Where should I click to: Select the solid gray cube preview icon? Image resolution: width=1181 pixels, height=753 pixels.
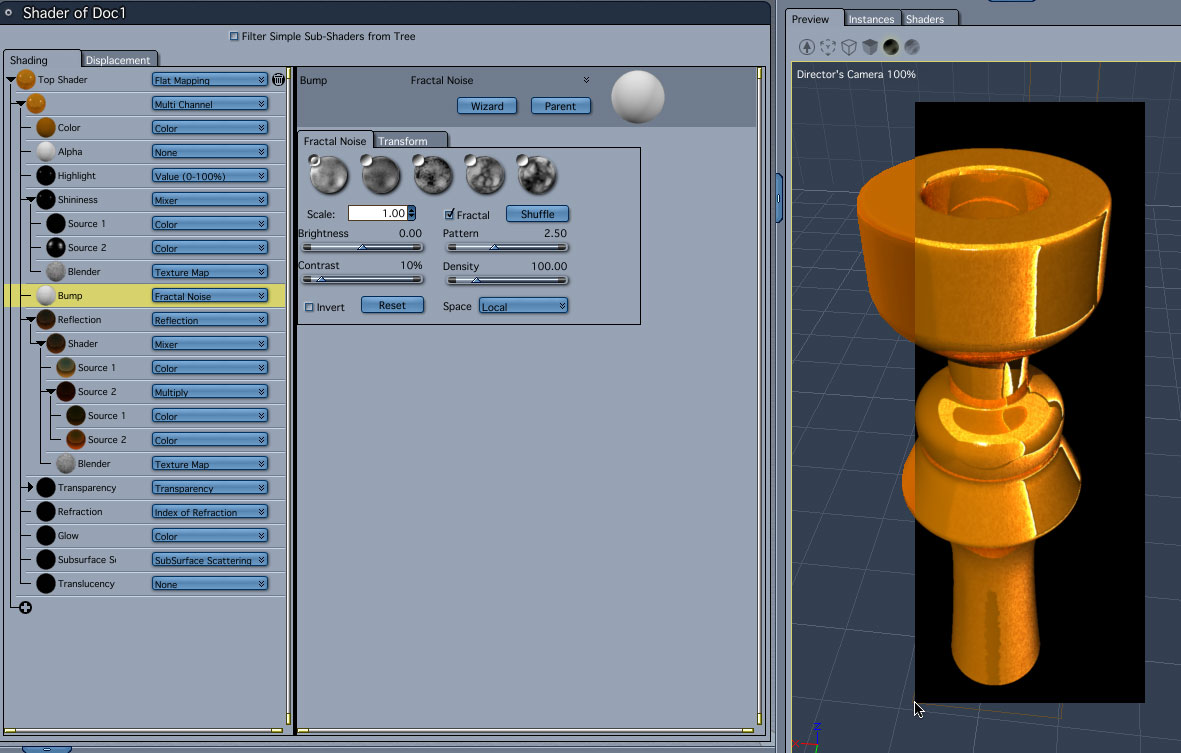pyautogui.click(x=870, y=47)
